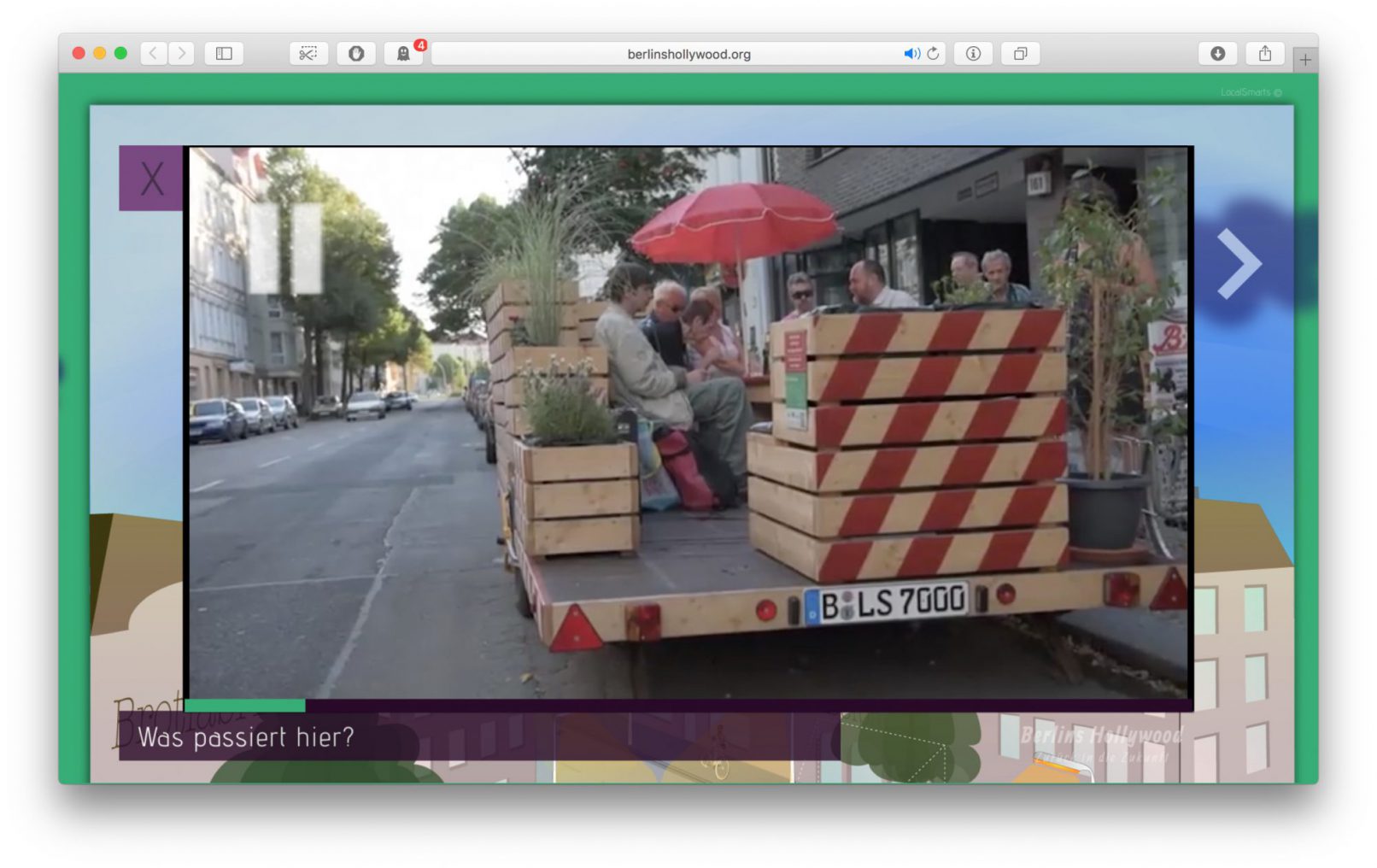Open the shield privacy extension
The height and width of the screenshot is (868, 1377).
(356, 54)
